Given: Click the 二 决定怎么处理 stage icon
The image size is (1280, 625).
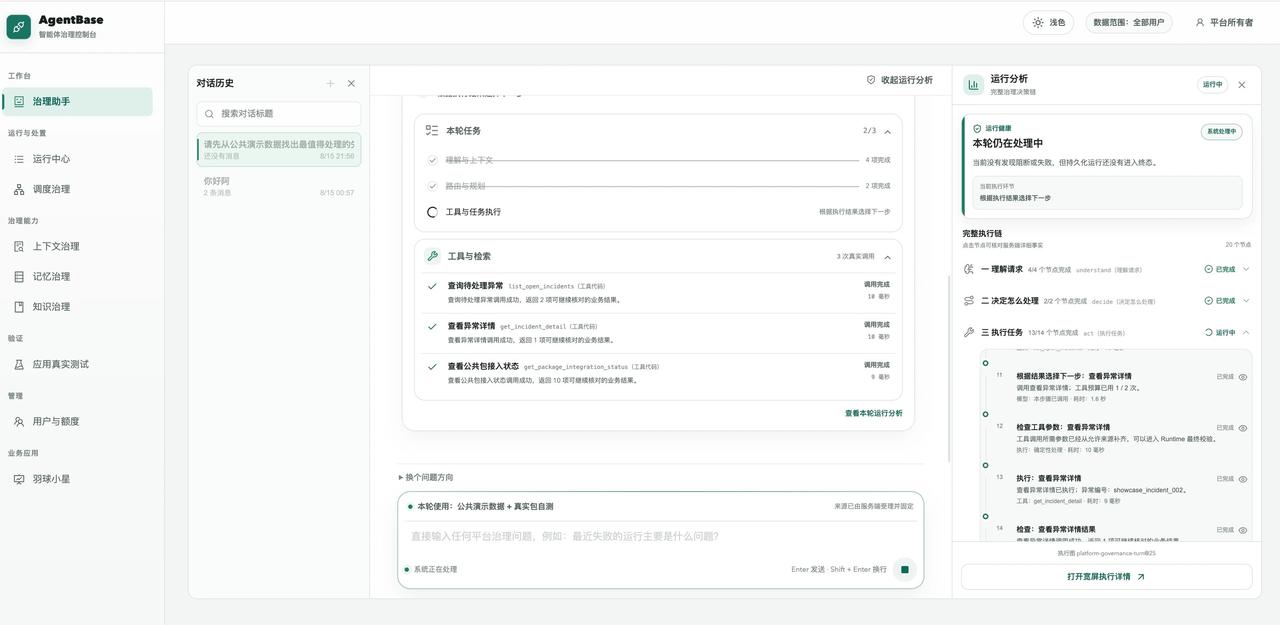Looking at the screenshot, I should (x=969, y=301).
